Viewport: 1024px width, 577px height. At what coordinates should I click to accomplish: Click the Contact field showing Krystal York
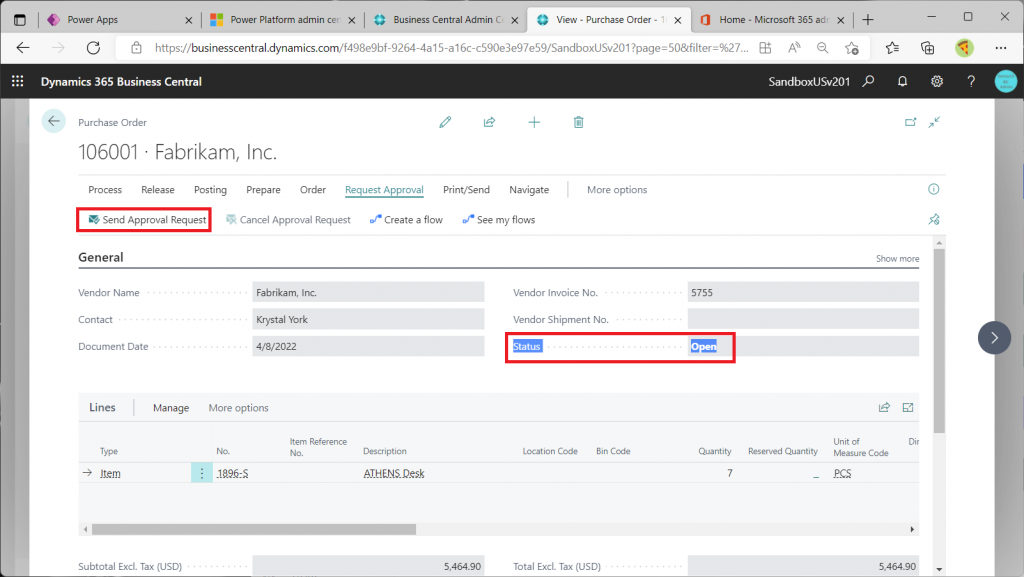[x=368, y=319]
